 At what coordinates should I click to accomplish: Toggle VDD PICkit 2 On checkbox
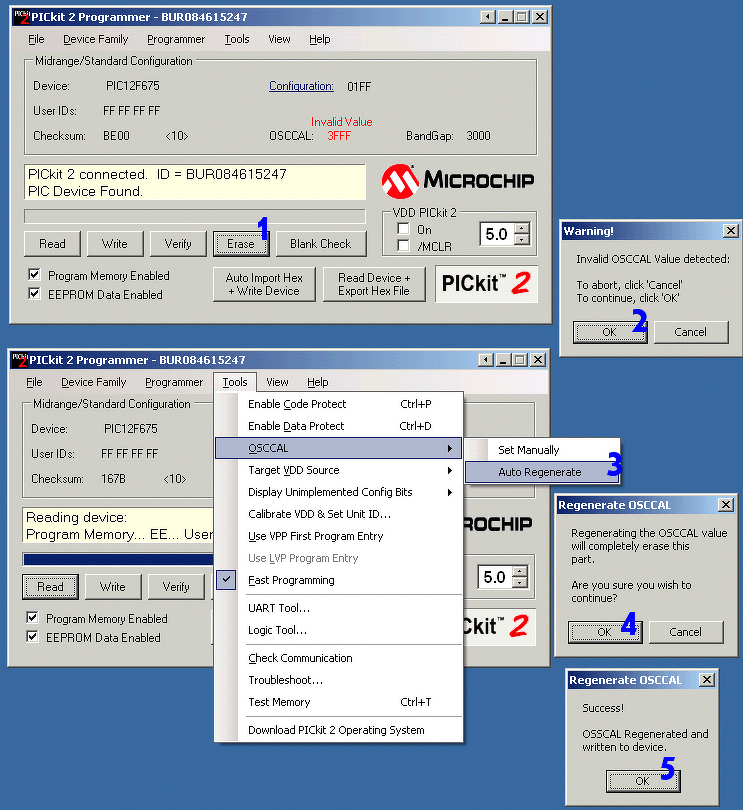[403, 229]
